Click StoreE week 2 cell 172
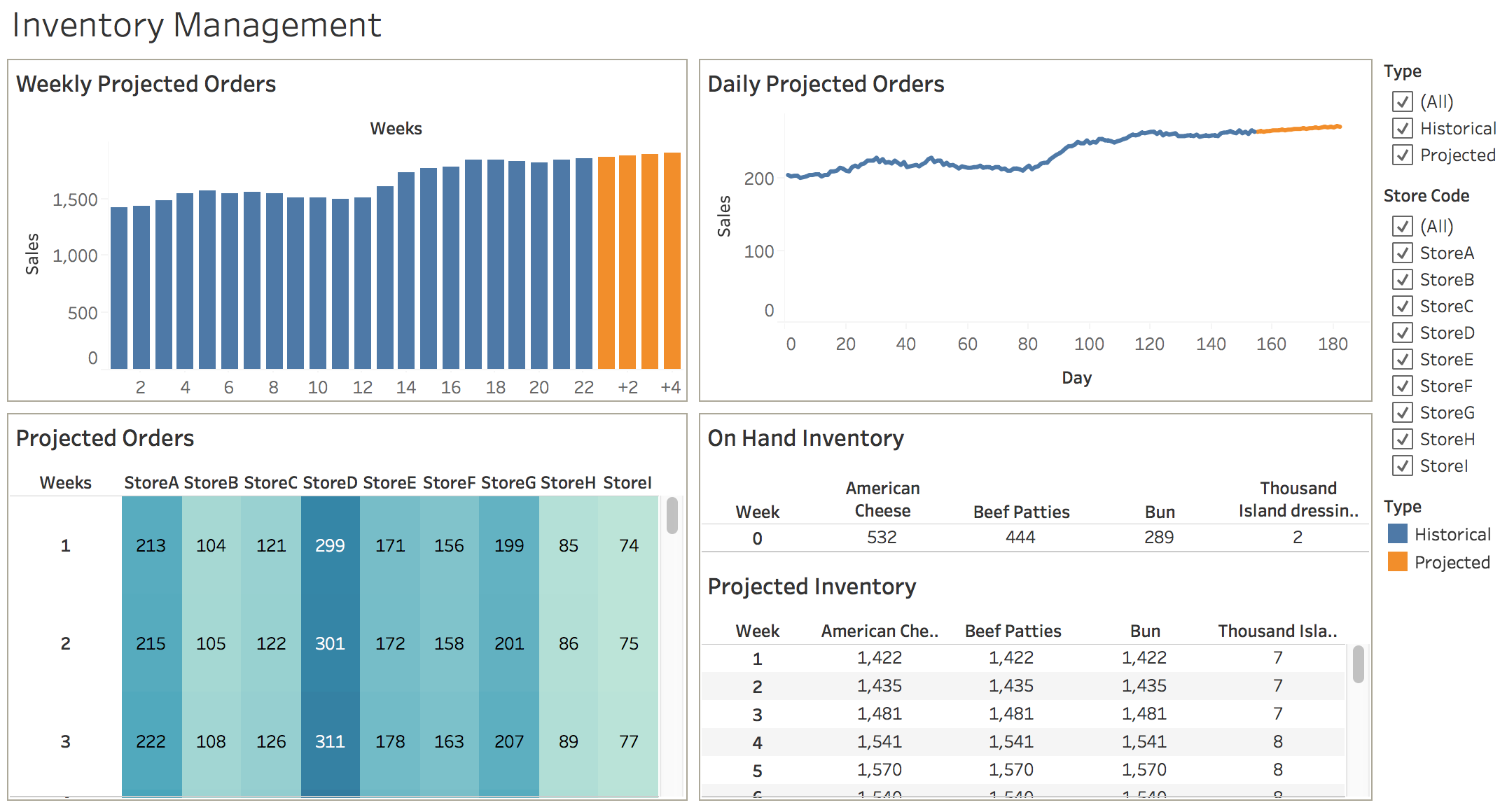The width and height of the screenshot is (1507, 812). tap(390, 643)
